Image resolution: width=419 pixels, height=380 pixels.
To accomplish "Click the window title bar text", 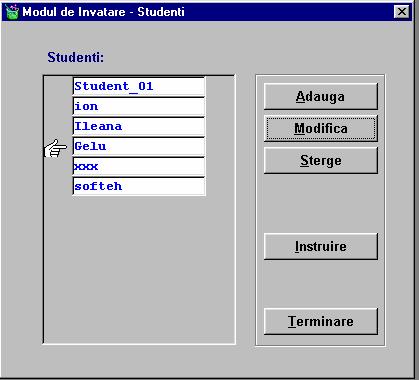I will pyautogui.click(x=103, y=12).
